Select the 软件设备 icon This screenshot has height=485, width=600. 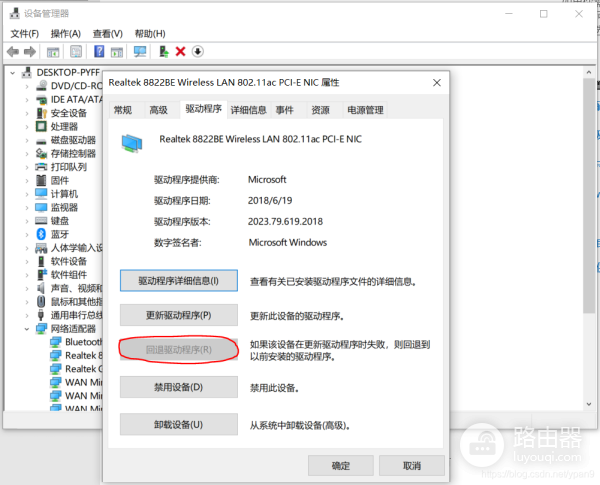(41, 261)
